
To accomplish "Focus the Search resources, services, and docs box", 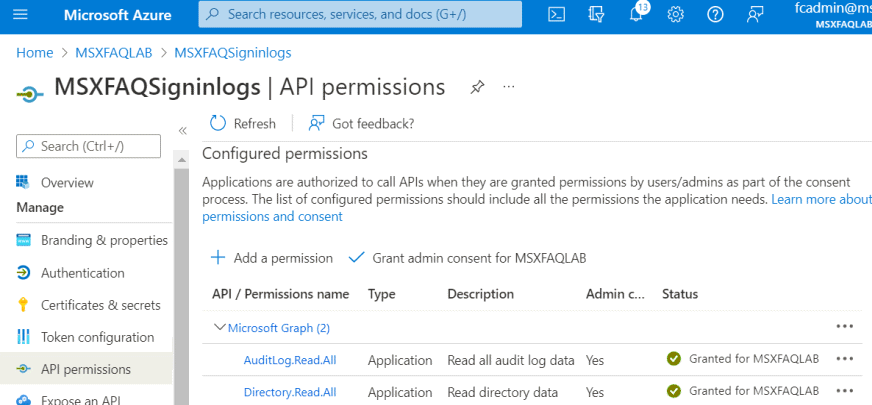I will click(360, 14).
